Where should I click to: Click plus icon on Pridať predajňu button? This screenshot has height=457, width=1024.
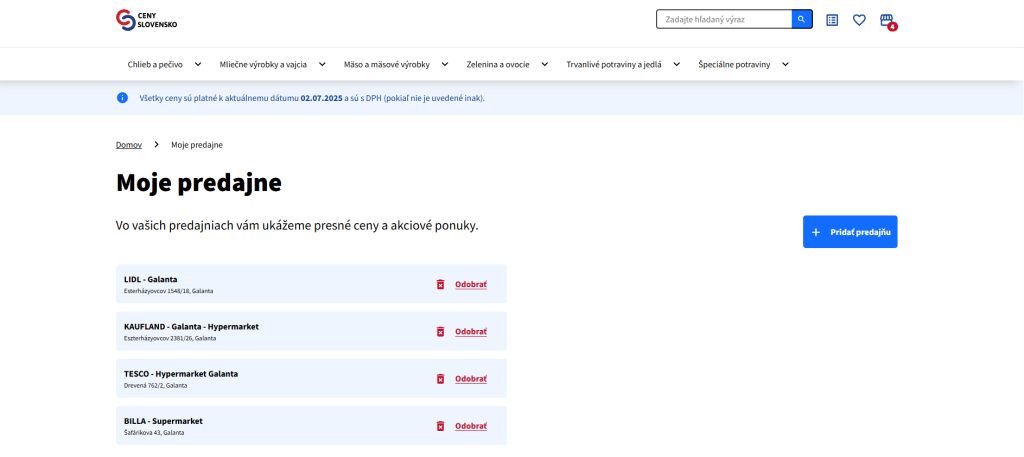(x=815, y=232)
